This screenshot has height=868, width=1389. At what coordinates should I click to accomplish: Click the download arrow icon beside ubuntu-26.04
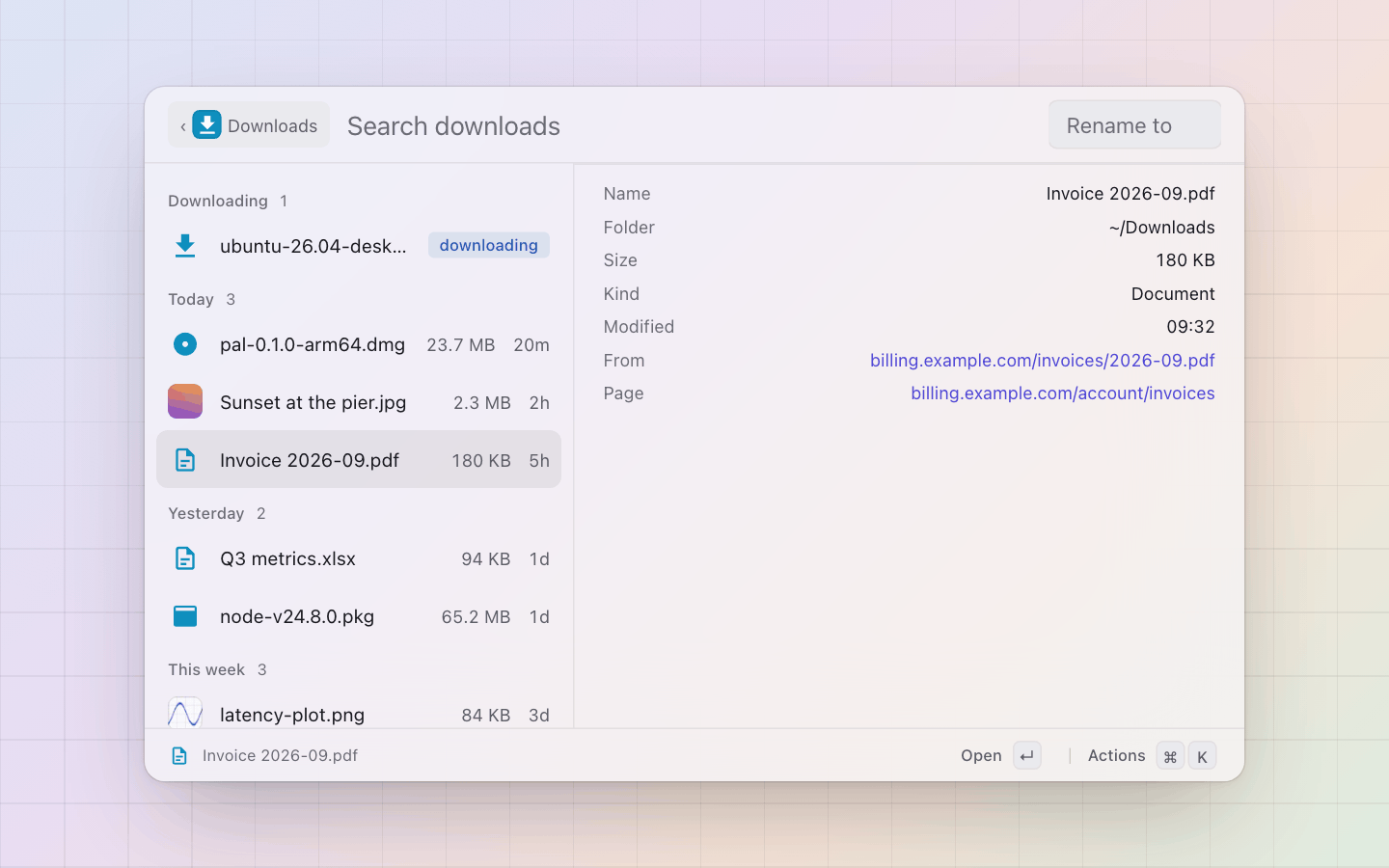[x=185, y=246]
